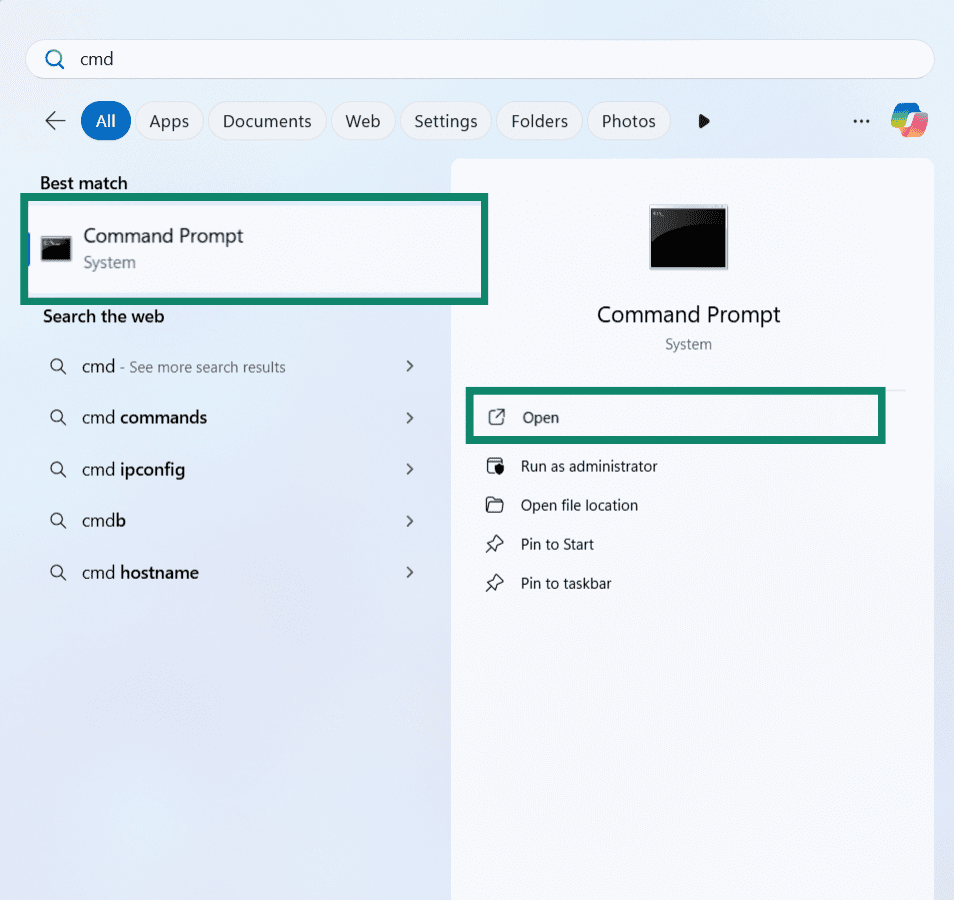Select Pin to taskbar
Viewport: 954px width, 900px height.
click(565, 583)
